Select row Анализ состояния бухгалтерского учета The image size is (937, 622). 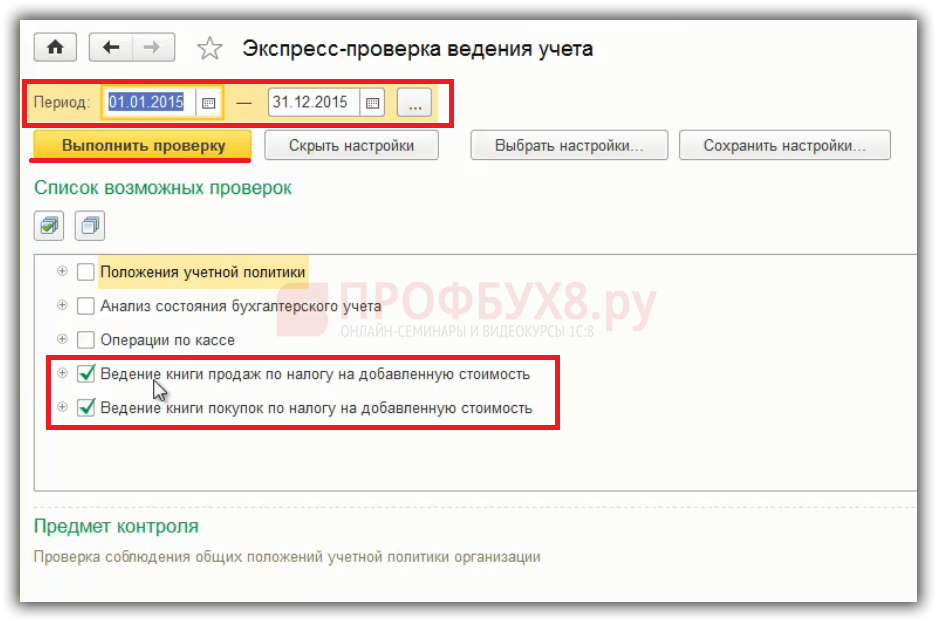coord(241,306)
